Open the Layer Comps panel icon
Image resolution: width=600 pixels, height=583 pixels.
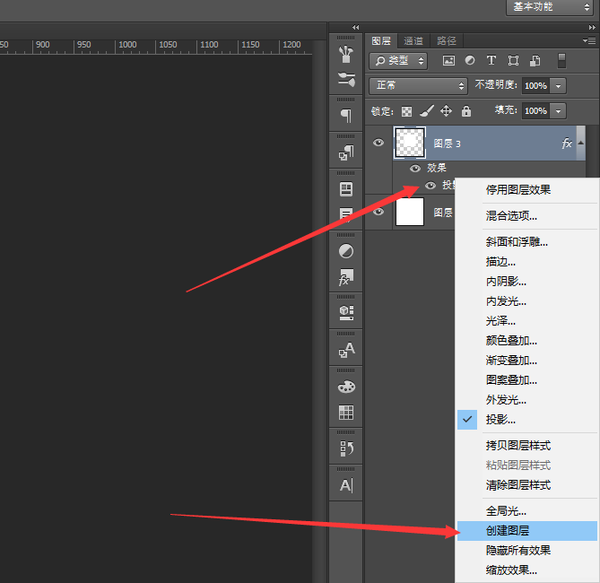pos(346,189)
